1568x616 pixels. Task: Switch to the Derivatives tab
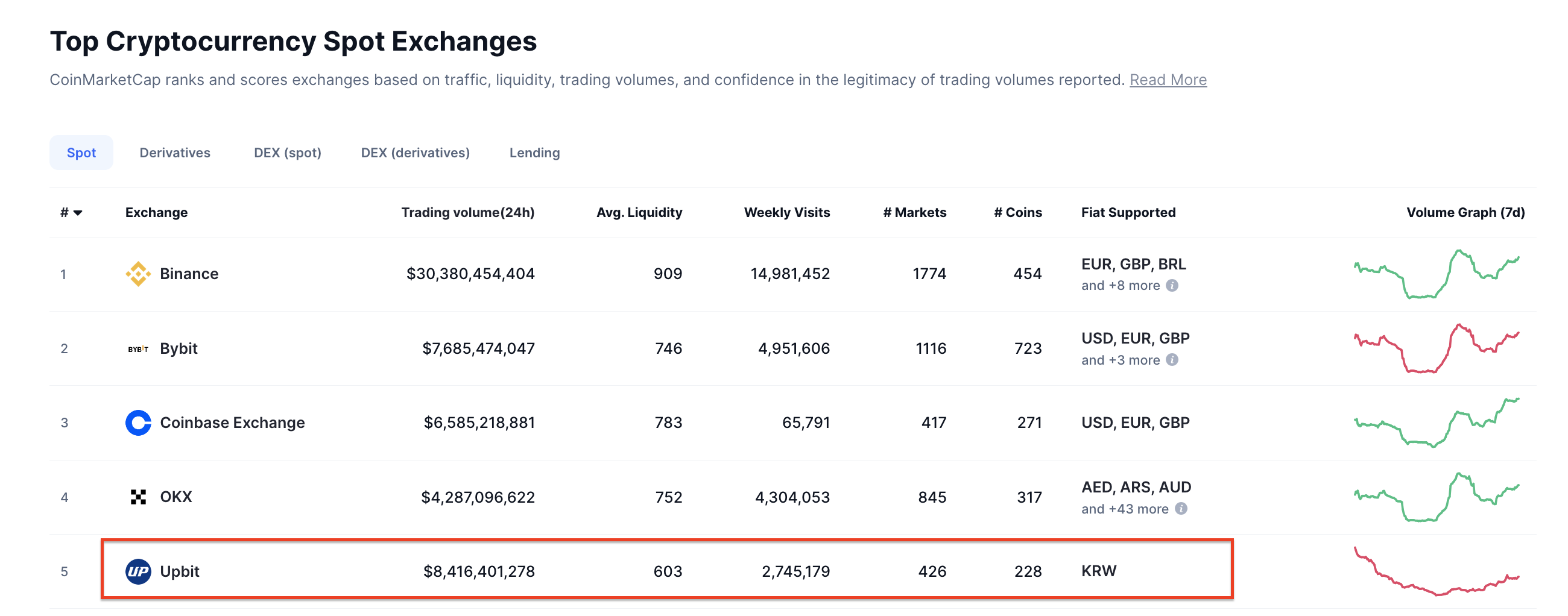(175, 152)
